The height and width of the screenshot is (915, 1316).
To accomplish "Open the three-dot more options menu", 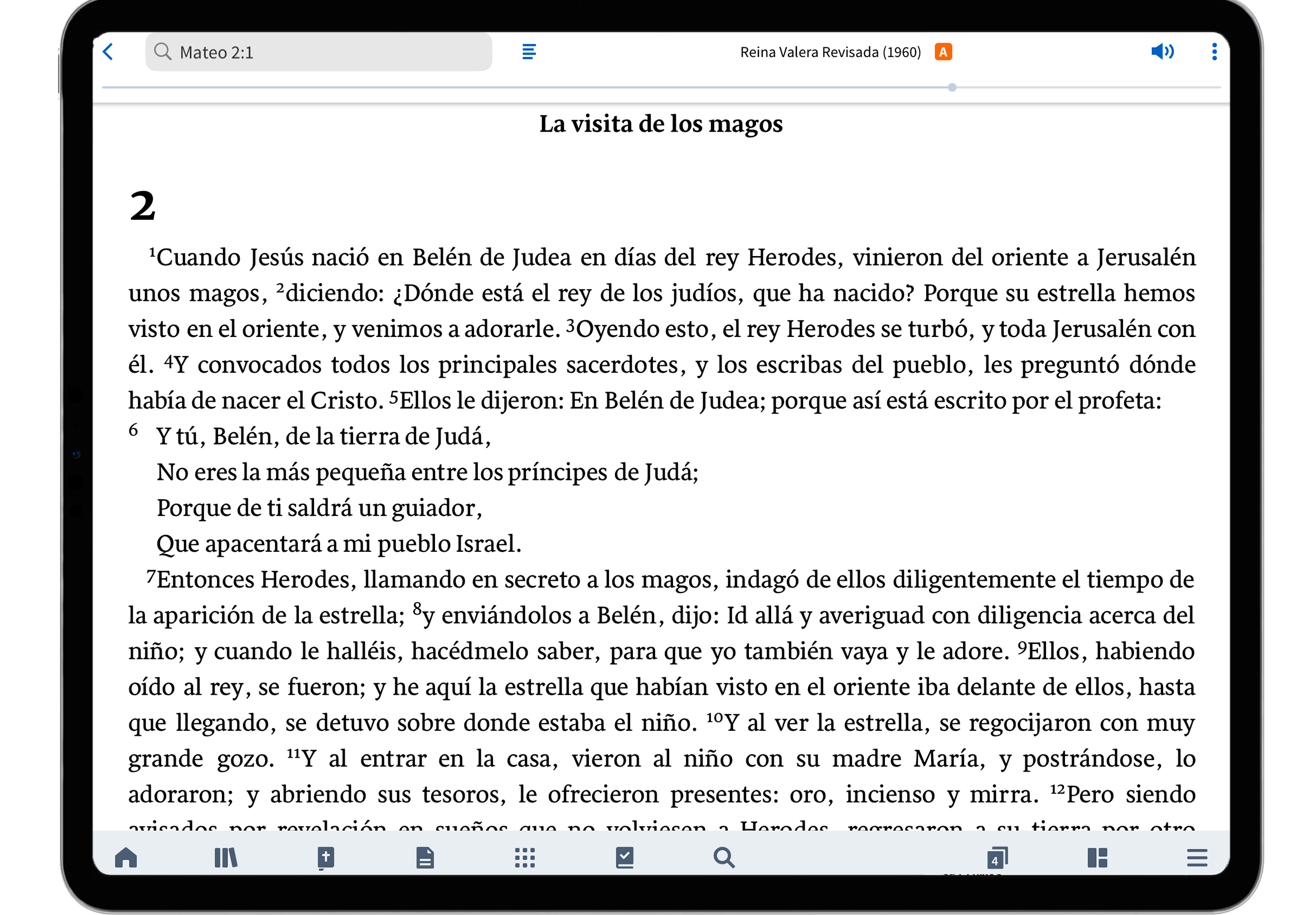I will pos(1213,51).
